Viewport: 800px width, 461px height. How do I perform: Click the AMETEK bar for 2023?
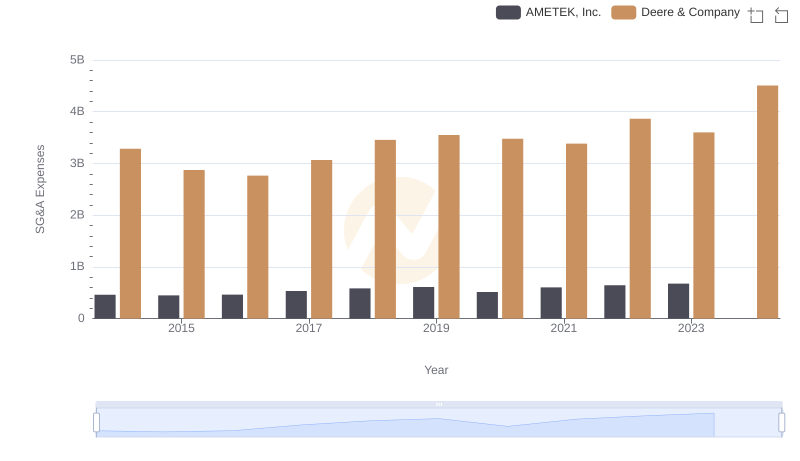678,301
